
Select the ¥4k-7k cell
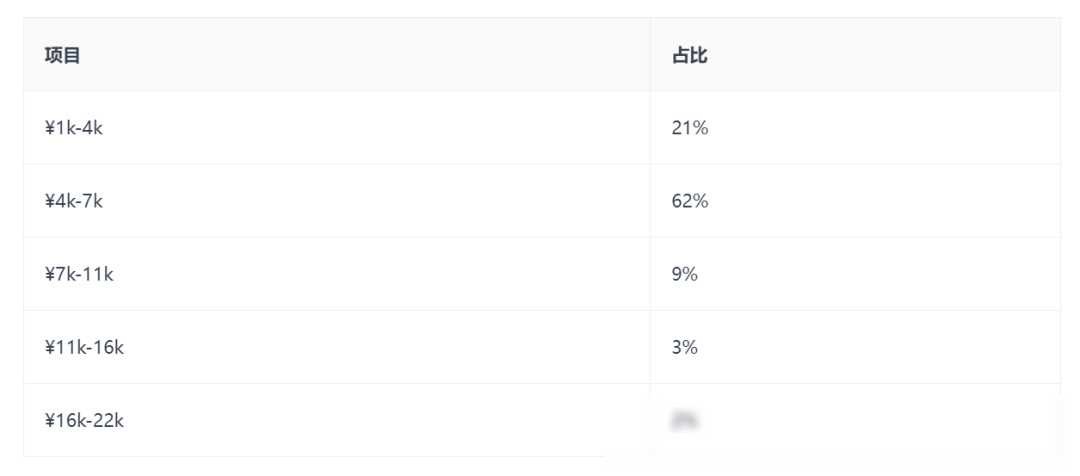point(338,201)
